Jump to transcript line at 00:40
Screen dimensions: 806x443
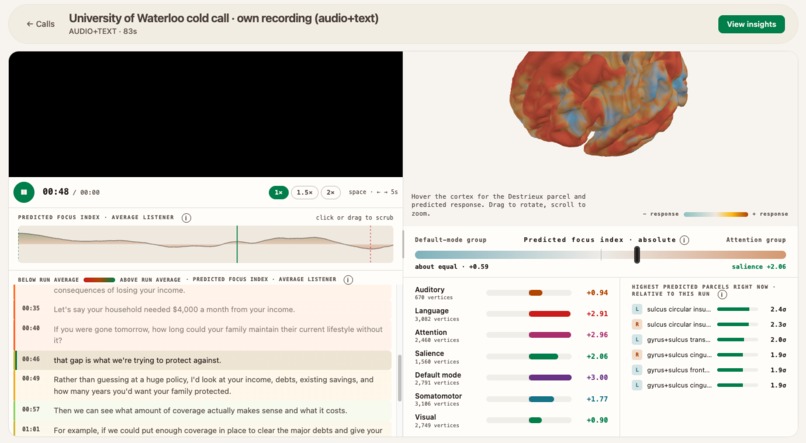[x=203, y=335]
